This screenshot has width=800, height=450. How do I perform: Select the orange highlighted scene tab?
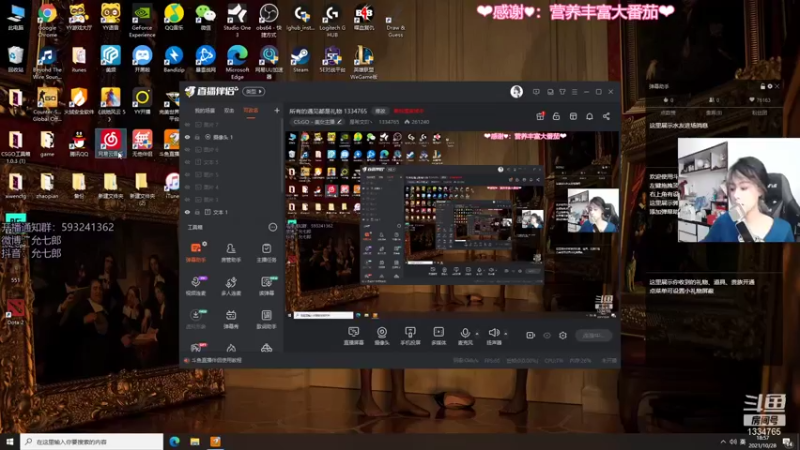(251, 111)
